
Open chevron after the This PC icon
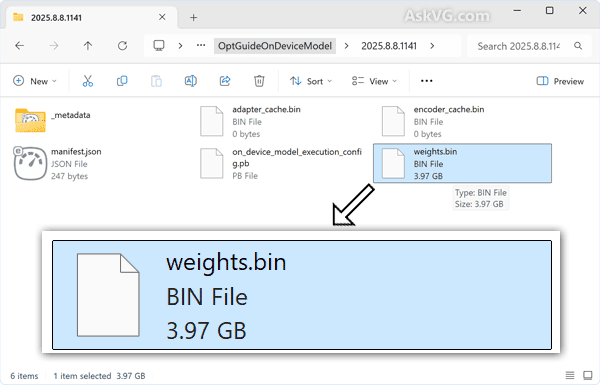pos(180,46)
